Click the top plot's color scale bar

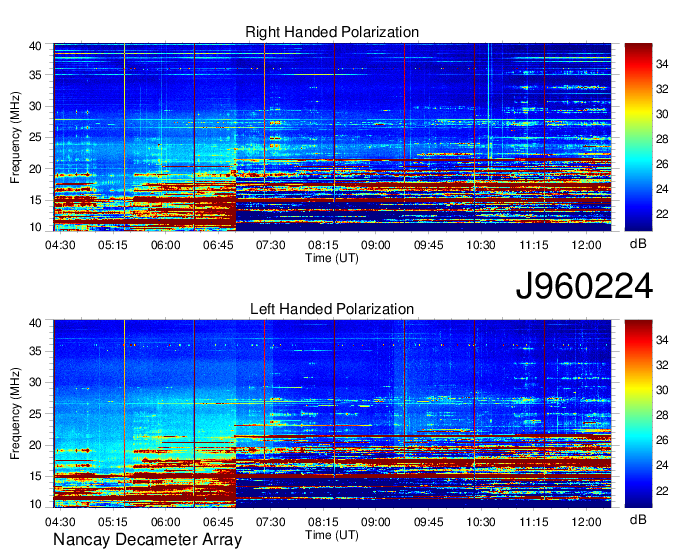(638, 137)
